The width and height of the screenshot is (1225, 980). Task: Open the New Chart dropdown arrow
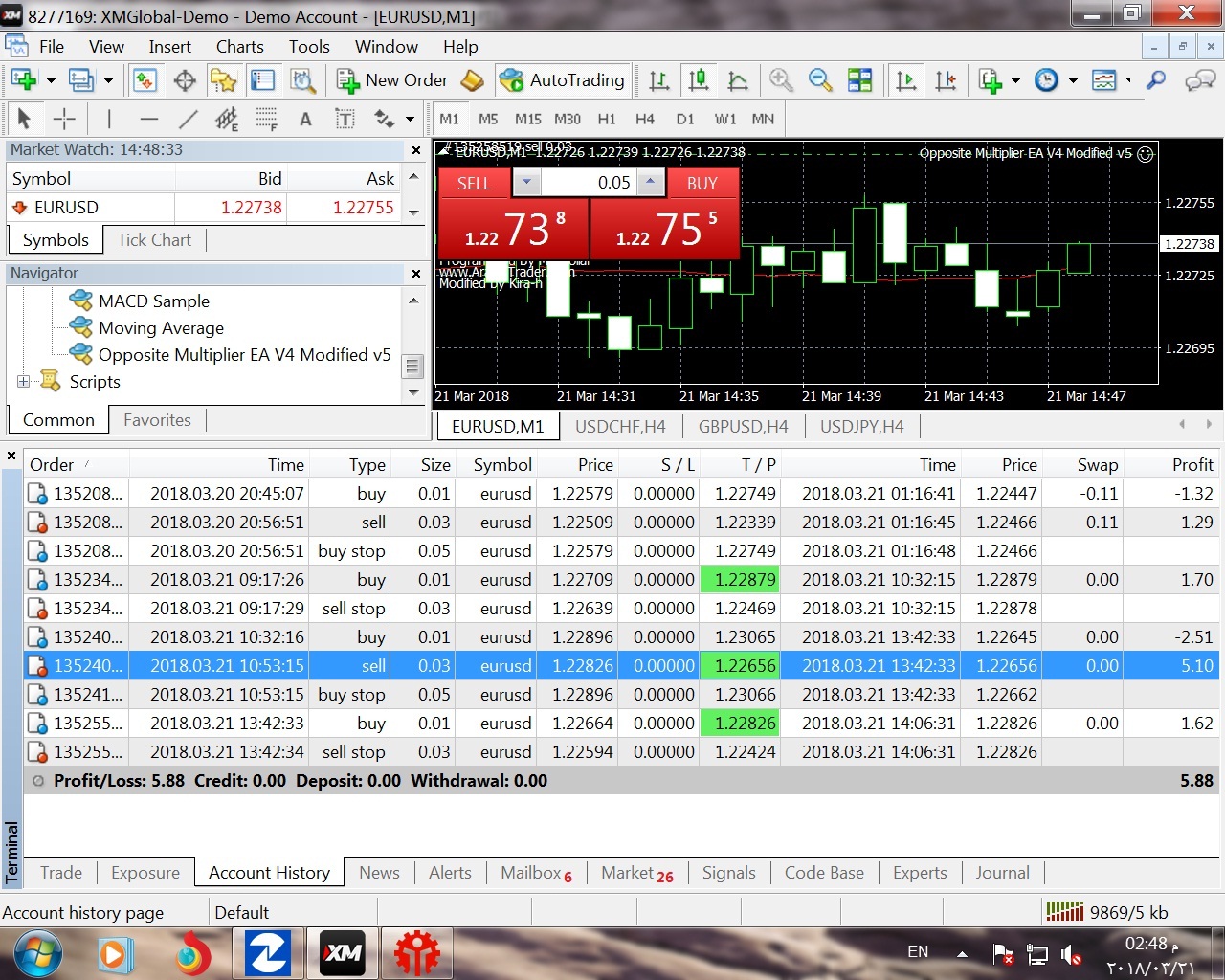click(51, 80)
